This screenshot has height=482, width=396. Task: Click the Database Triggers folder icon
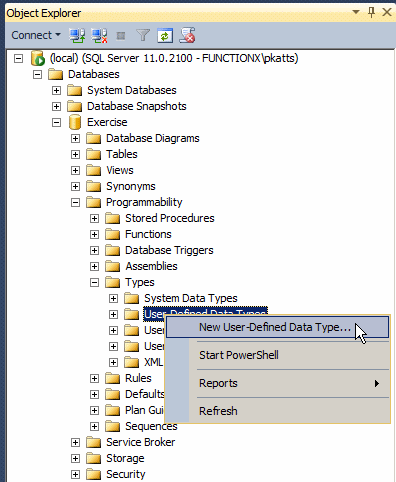point(112,250)
